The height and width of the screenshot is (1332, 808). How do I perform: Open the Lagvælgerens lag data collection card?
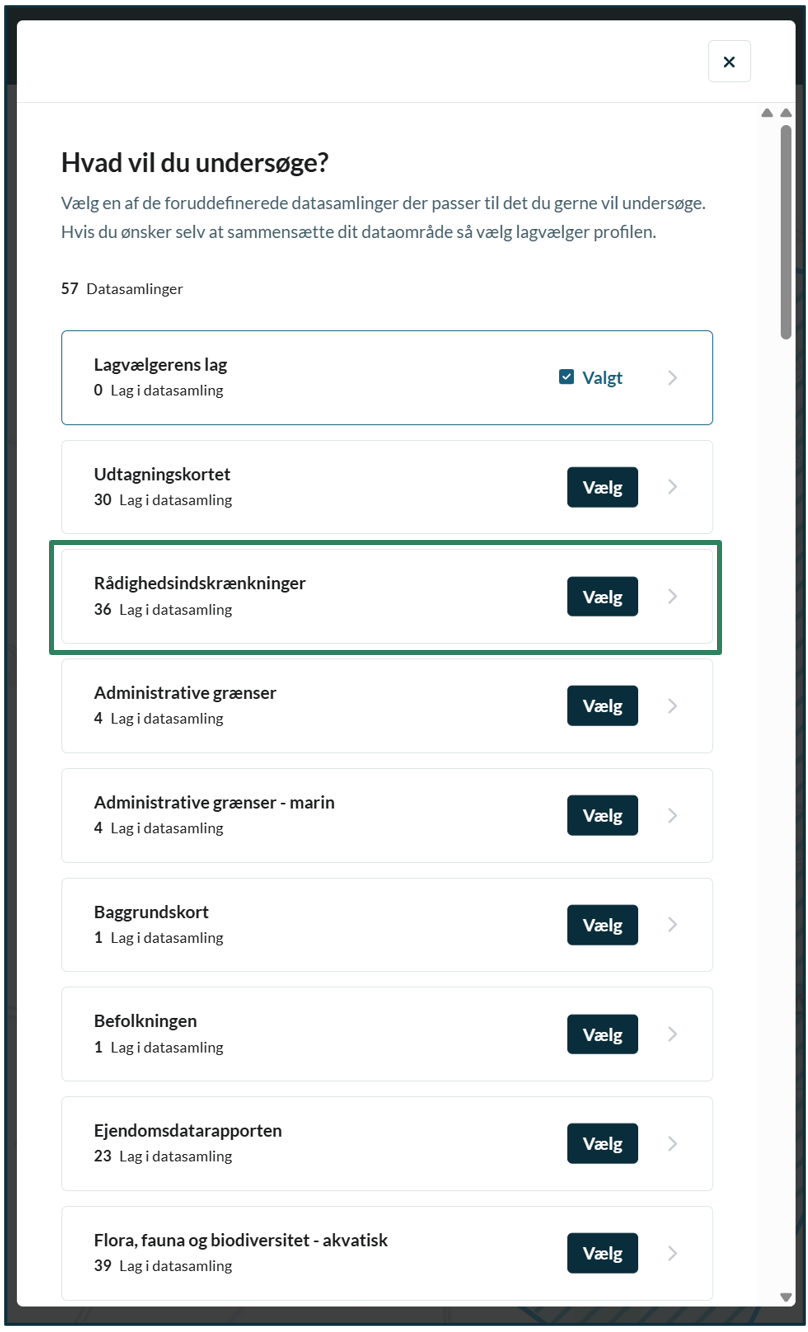click(x=387, y=378)
